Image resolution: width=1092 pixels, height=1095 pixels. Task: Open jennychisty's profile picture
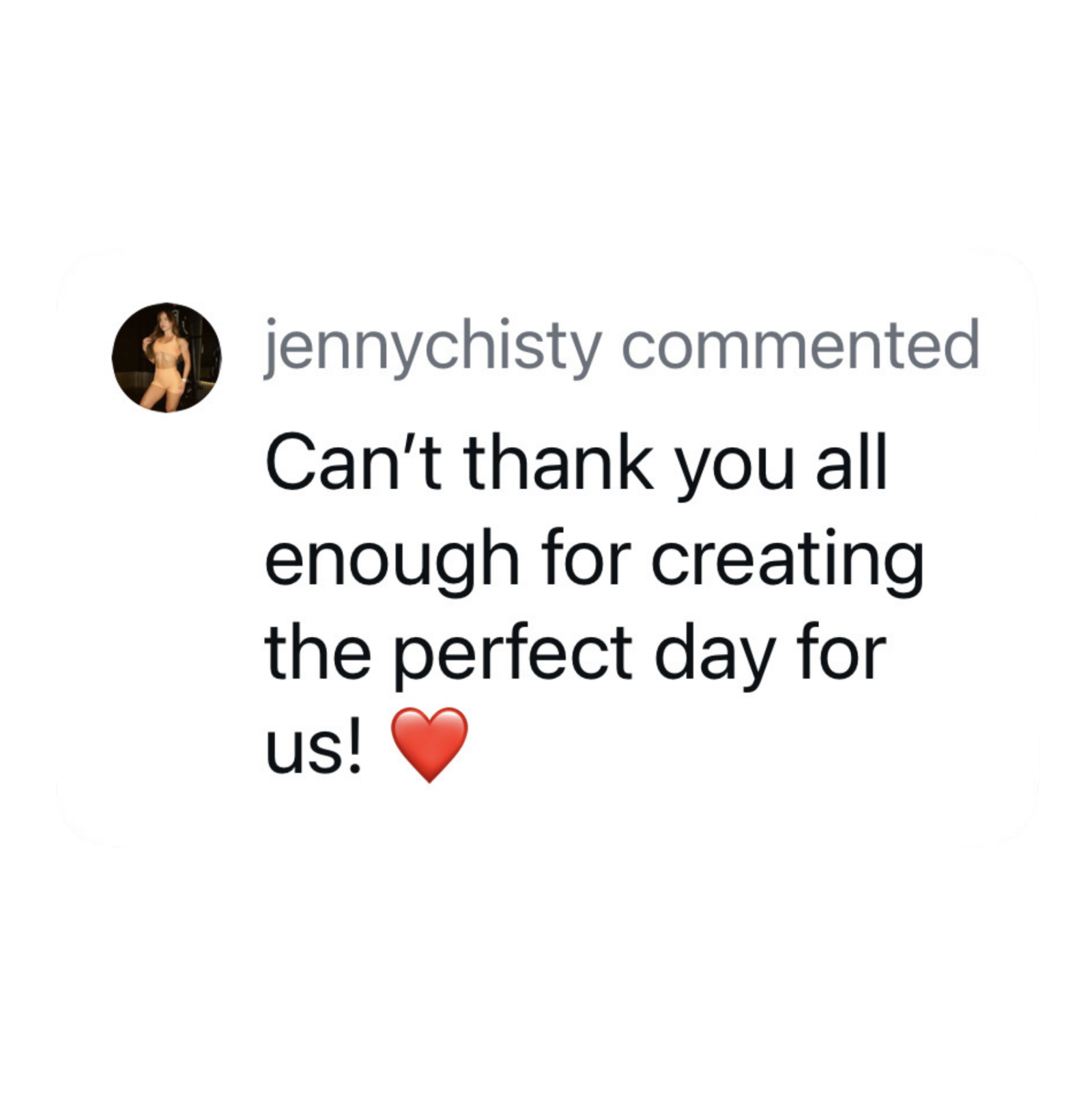pyautogui.click(x=167, y=357)
